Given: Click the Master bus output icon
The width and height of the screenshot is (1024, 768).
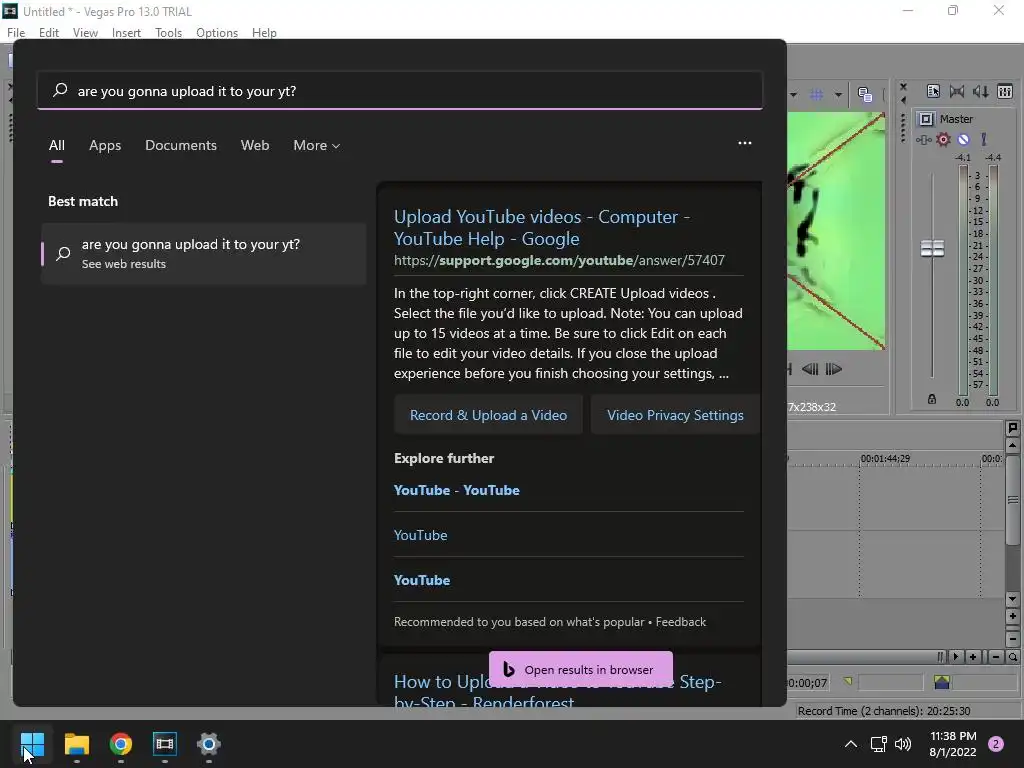Looking at the screenshot, I should point(926,119).
